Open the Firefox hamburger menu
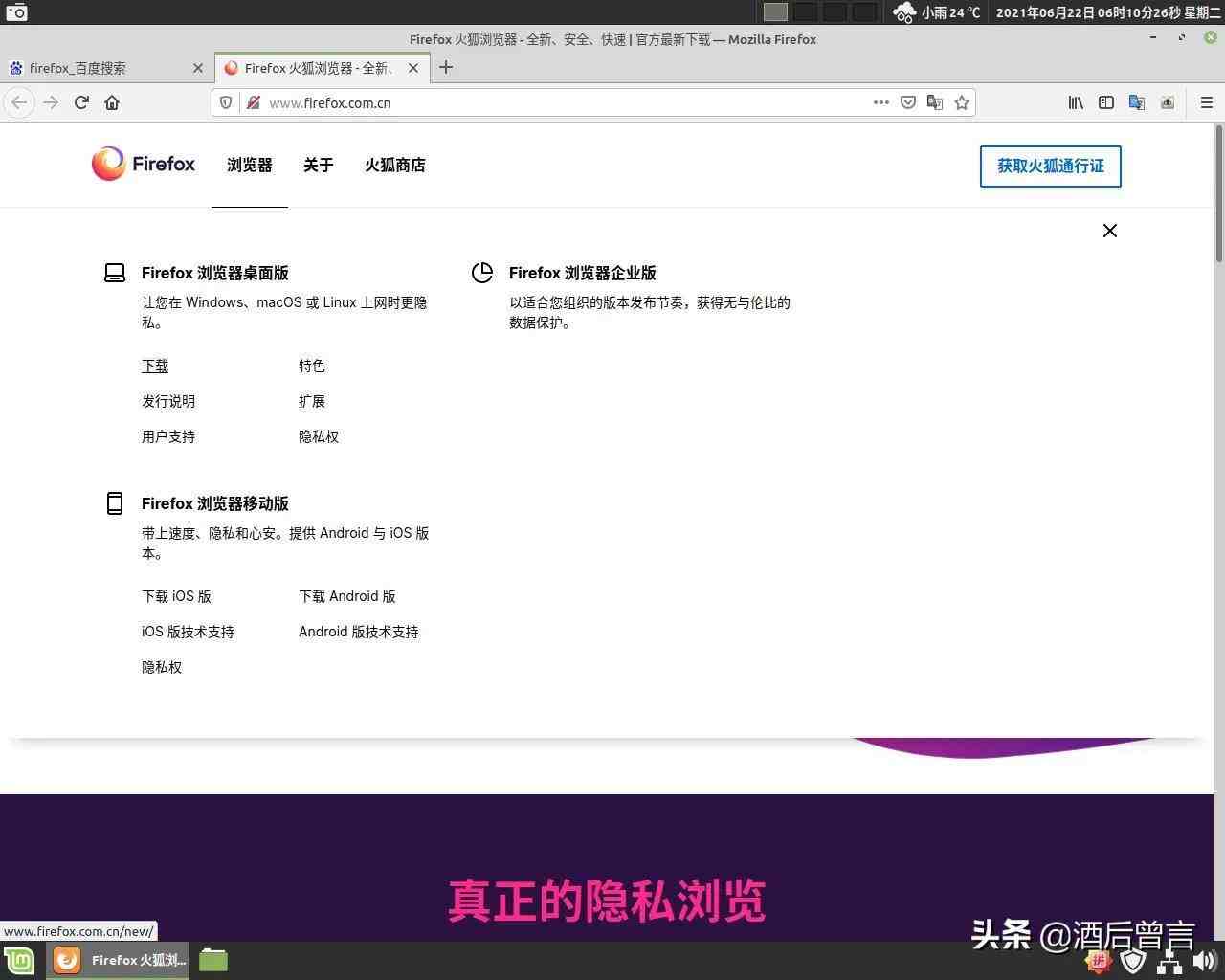Screen dimensions: 1225x980 tap(1206, 102)
